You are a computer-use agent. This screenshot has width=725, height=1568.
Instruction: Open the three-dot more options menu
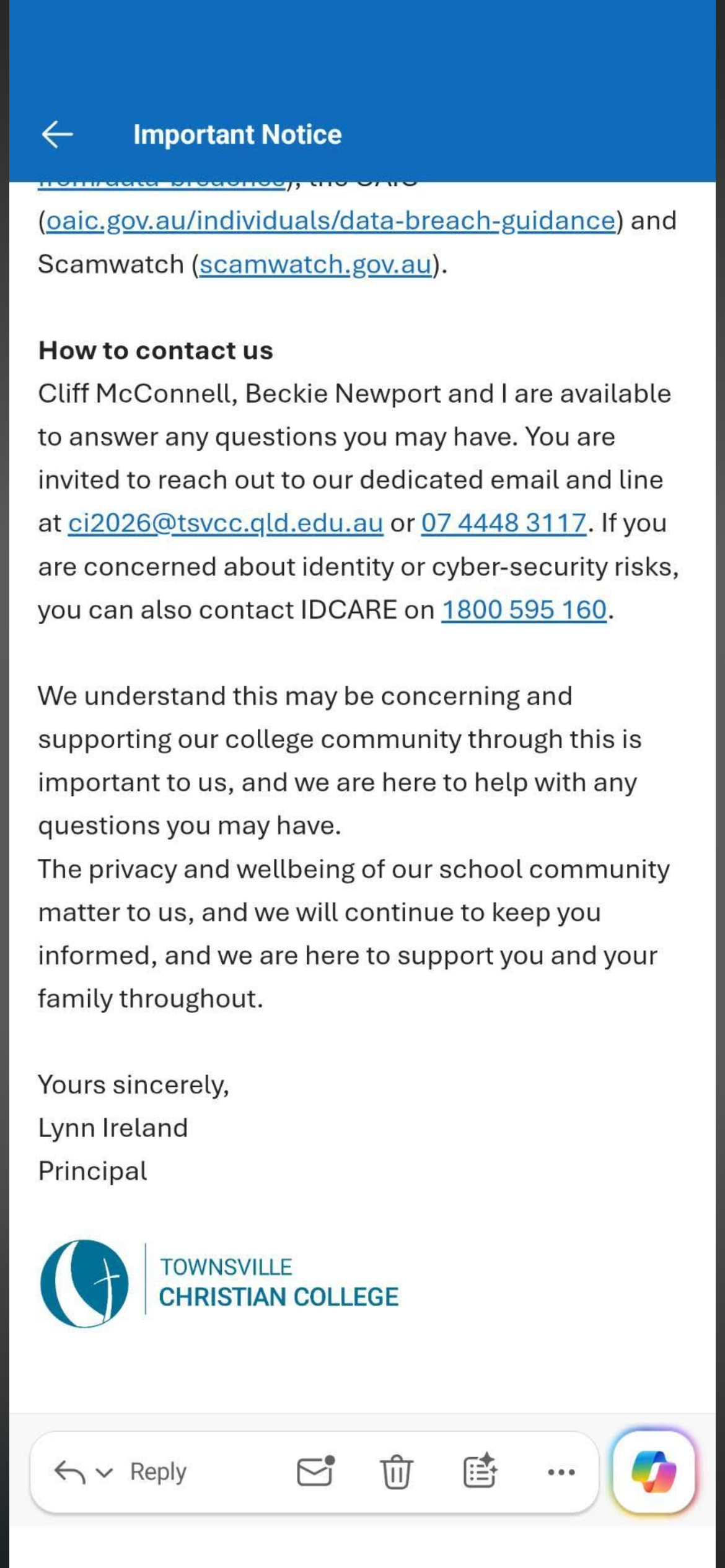tap(561, 1472)
